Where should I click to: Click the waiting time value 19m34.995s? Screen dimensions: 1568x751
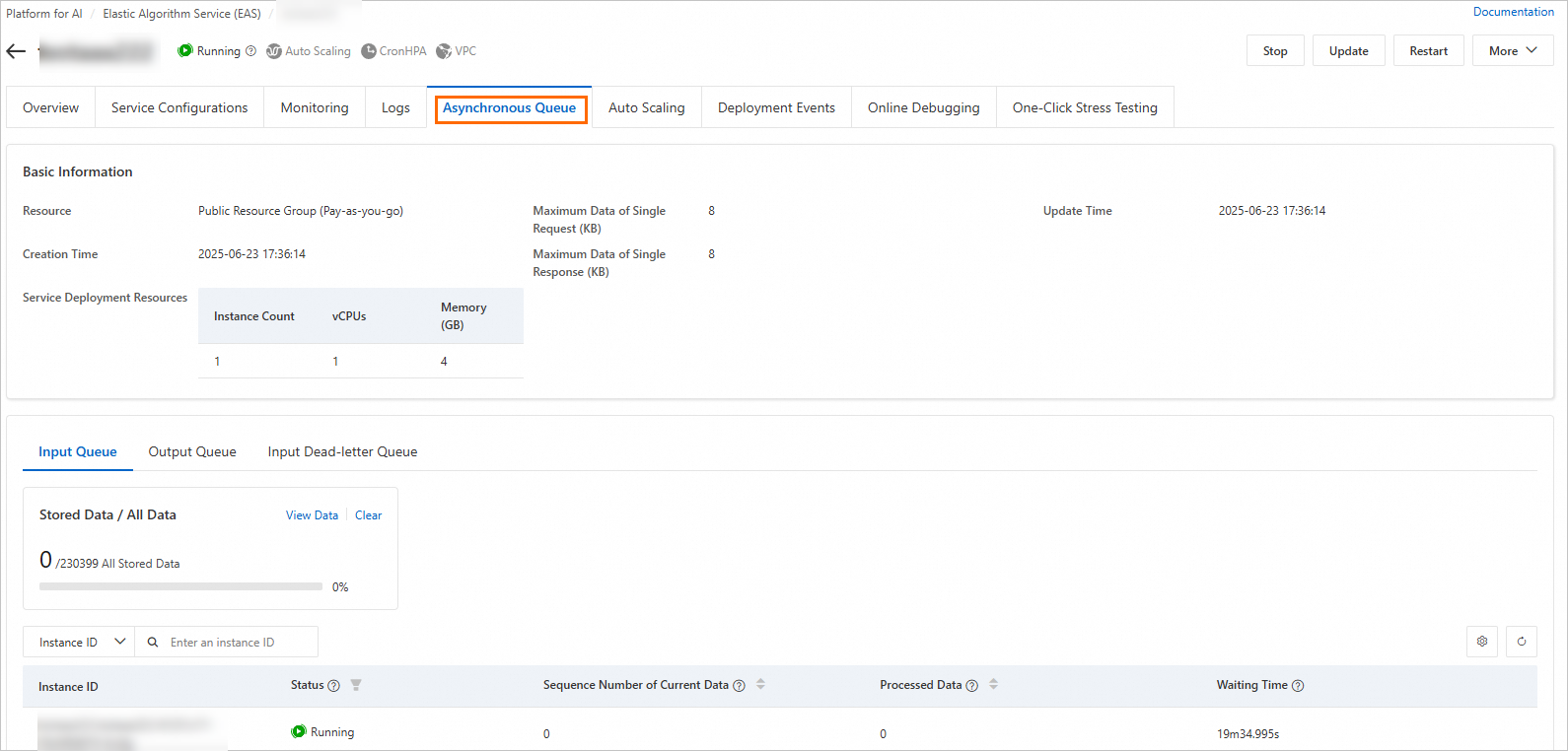click(1247, 734)
